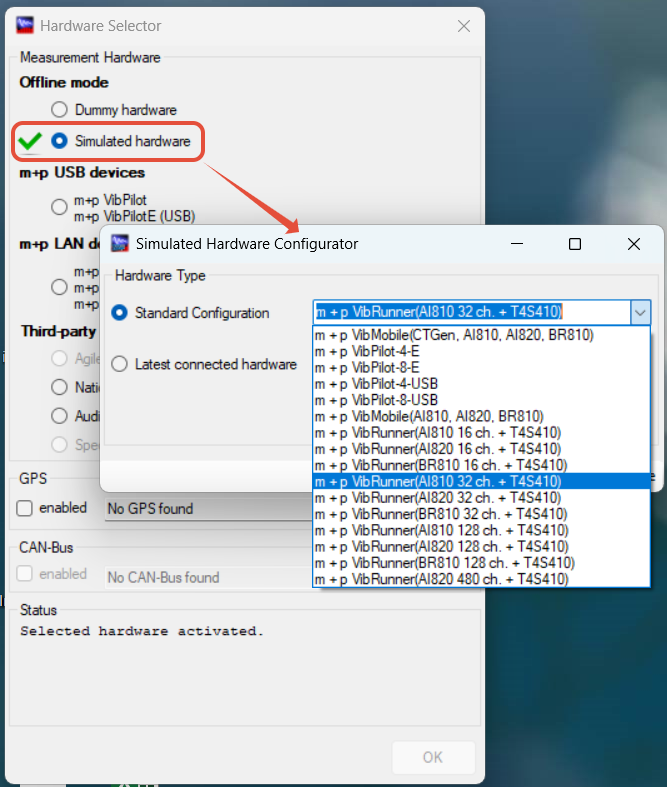Click the Hardware Selector title bar app icon
667x787 pixels.
tap(25, 25)
